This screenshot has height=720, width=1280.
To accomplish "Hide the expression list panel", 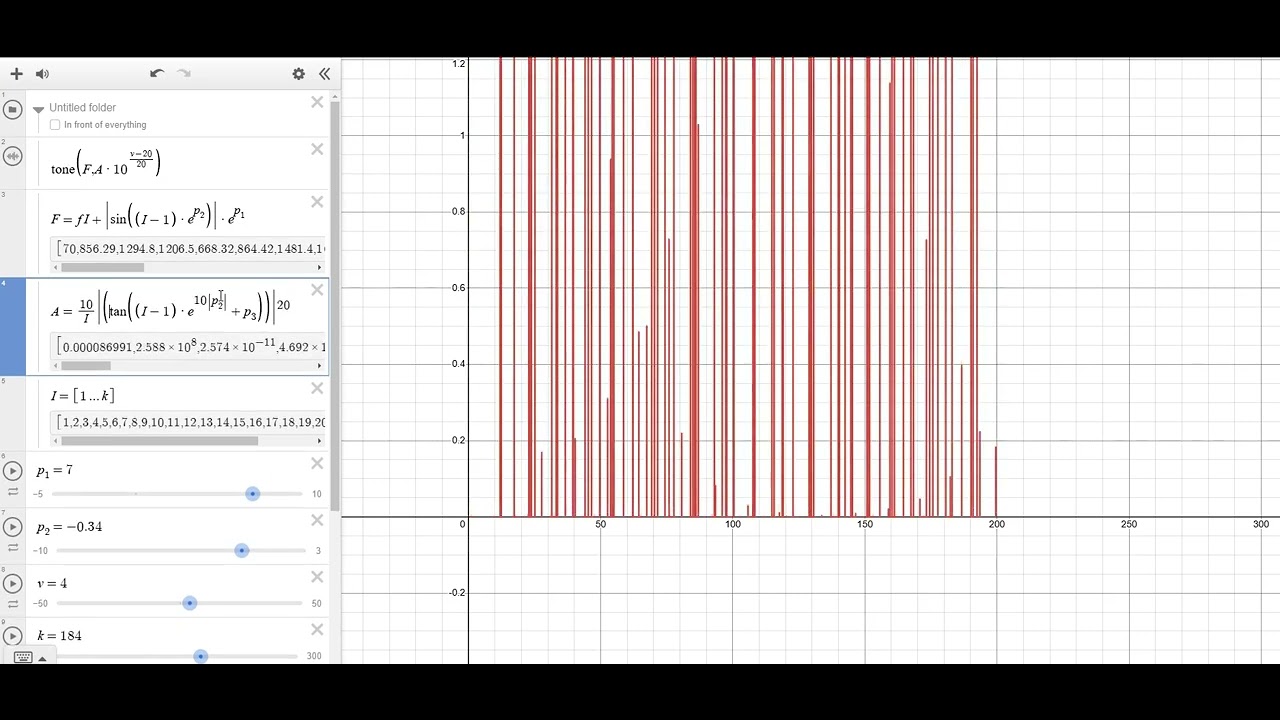I will [324, 74].
